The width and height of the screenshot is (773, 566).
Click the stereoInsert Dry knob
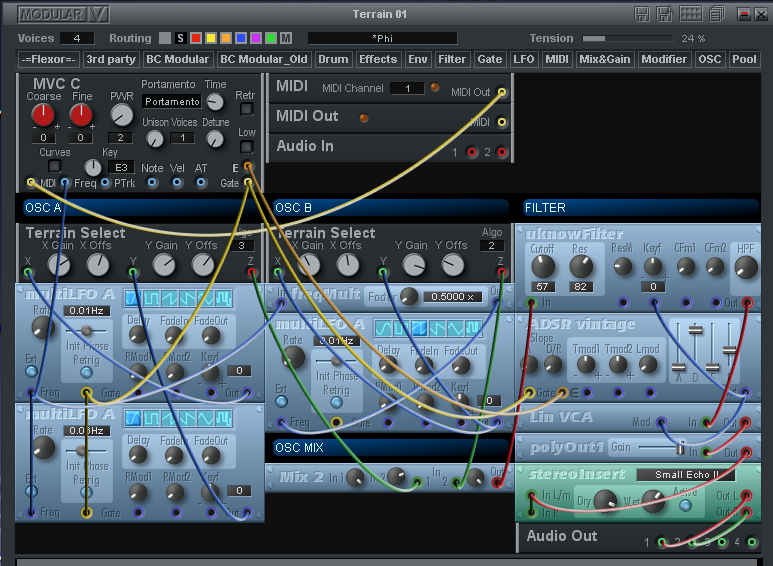click(x=605, y=501)
